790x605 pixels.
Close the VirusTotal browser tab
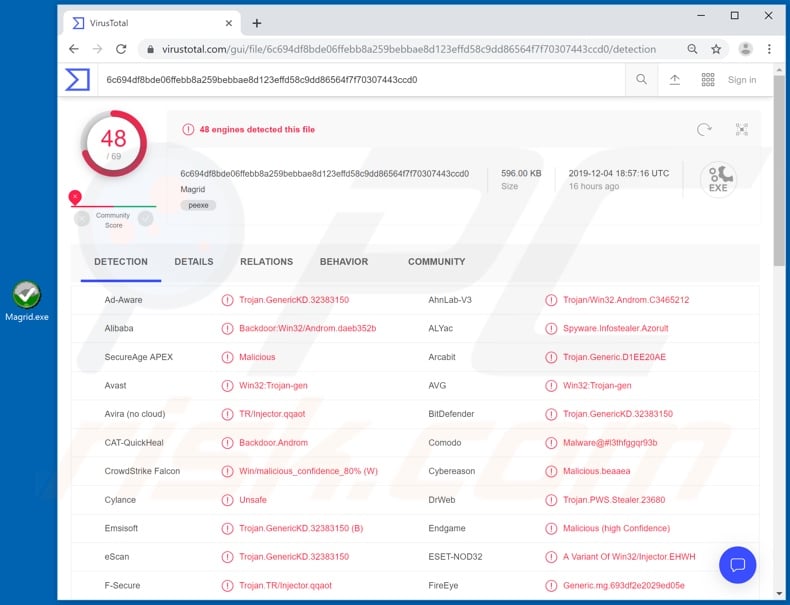[x=228, y=23]
